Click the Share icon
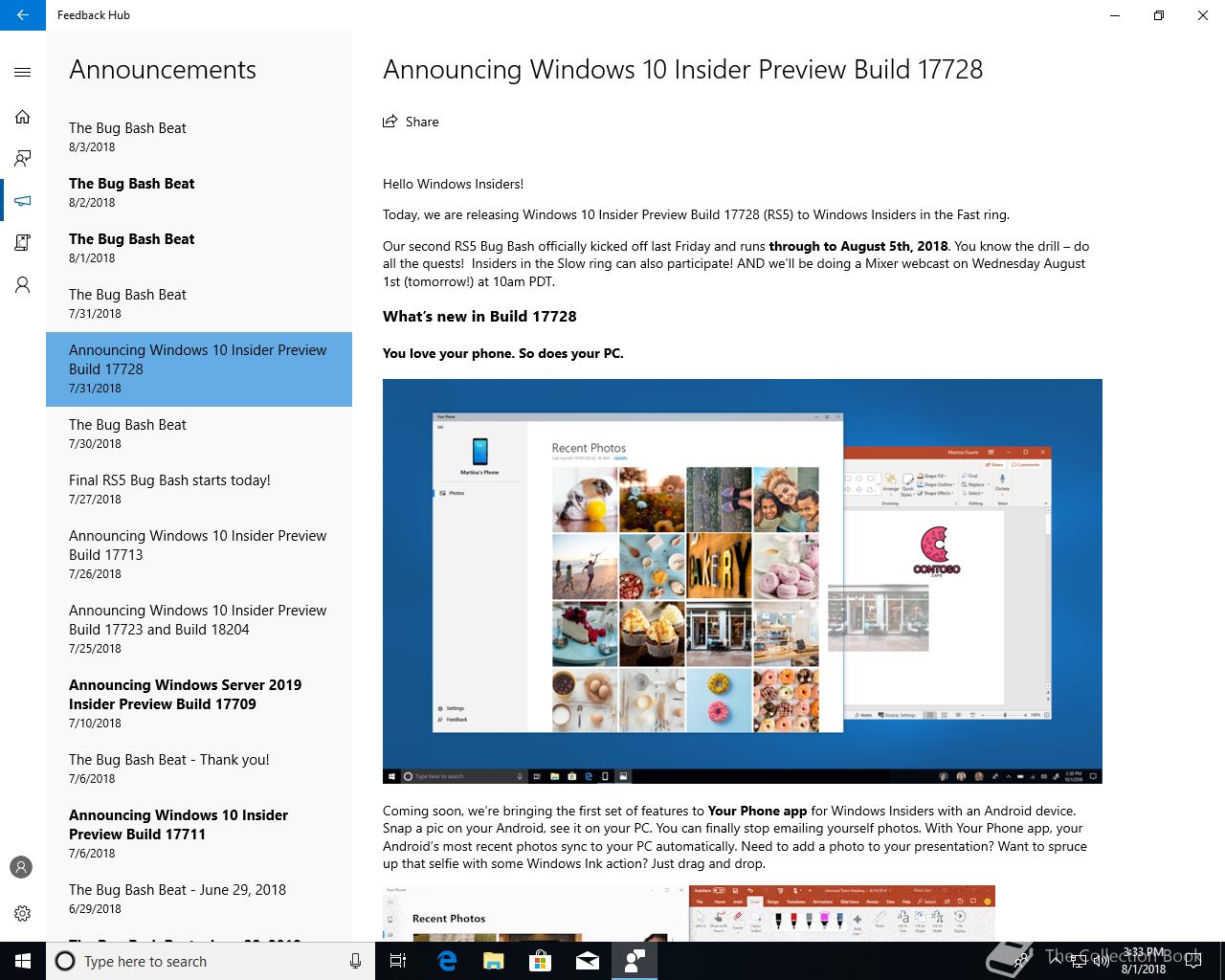The width and height of the screenshot is (1225, 980). [390, 122]
